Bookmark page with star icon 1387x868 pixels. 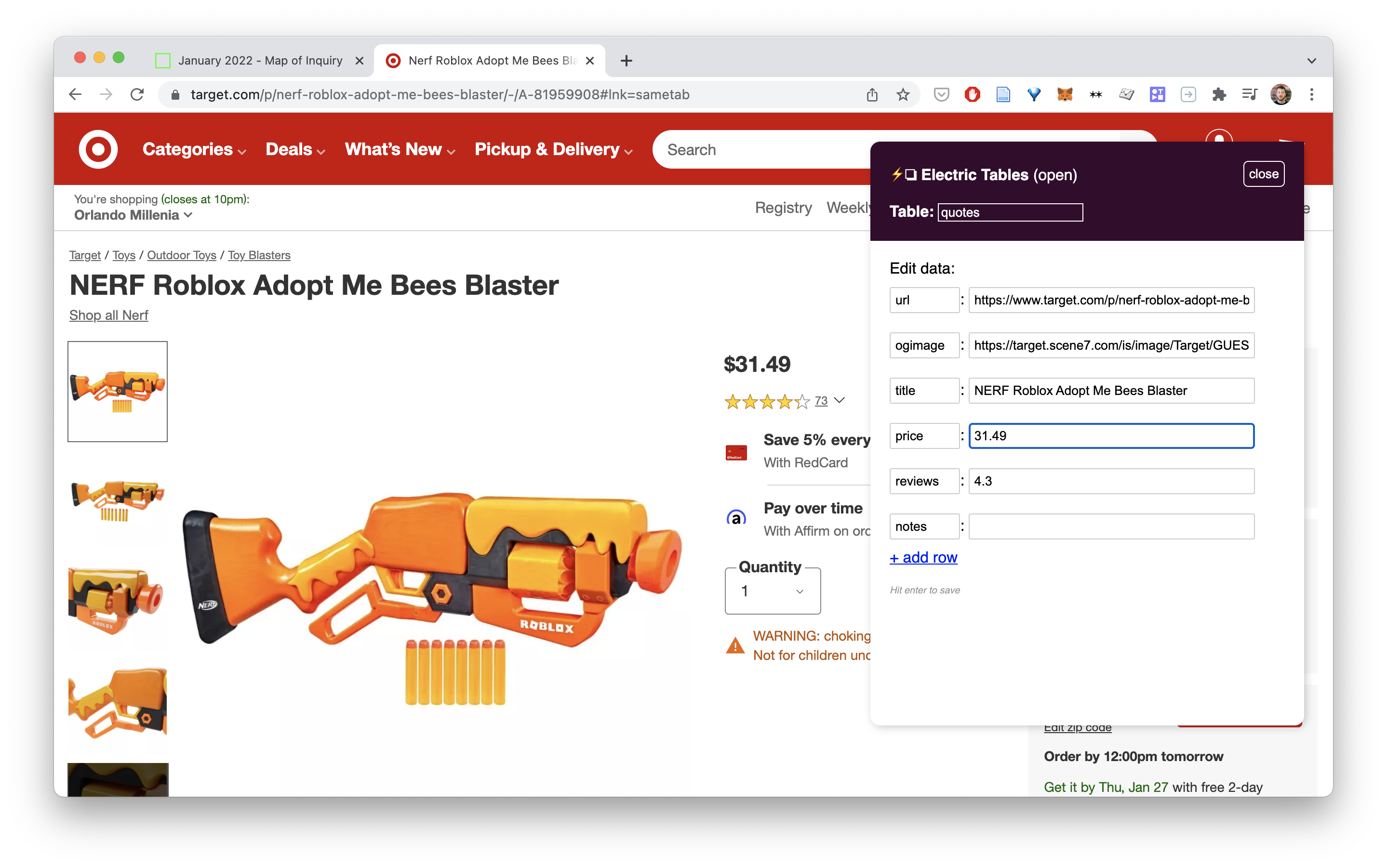902,94
